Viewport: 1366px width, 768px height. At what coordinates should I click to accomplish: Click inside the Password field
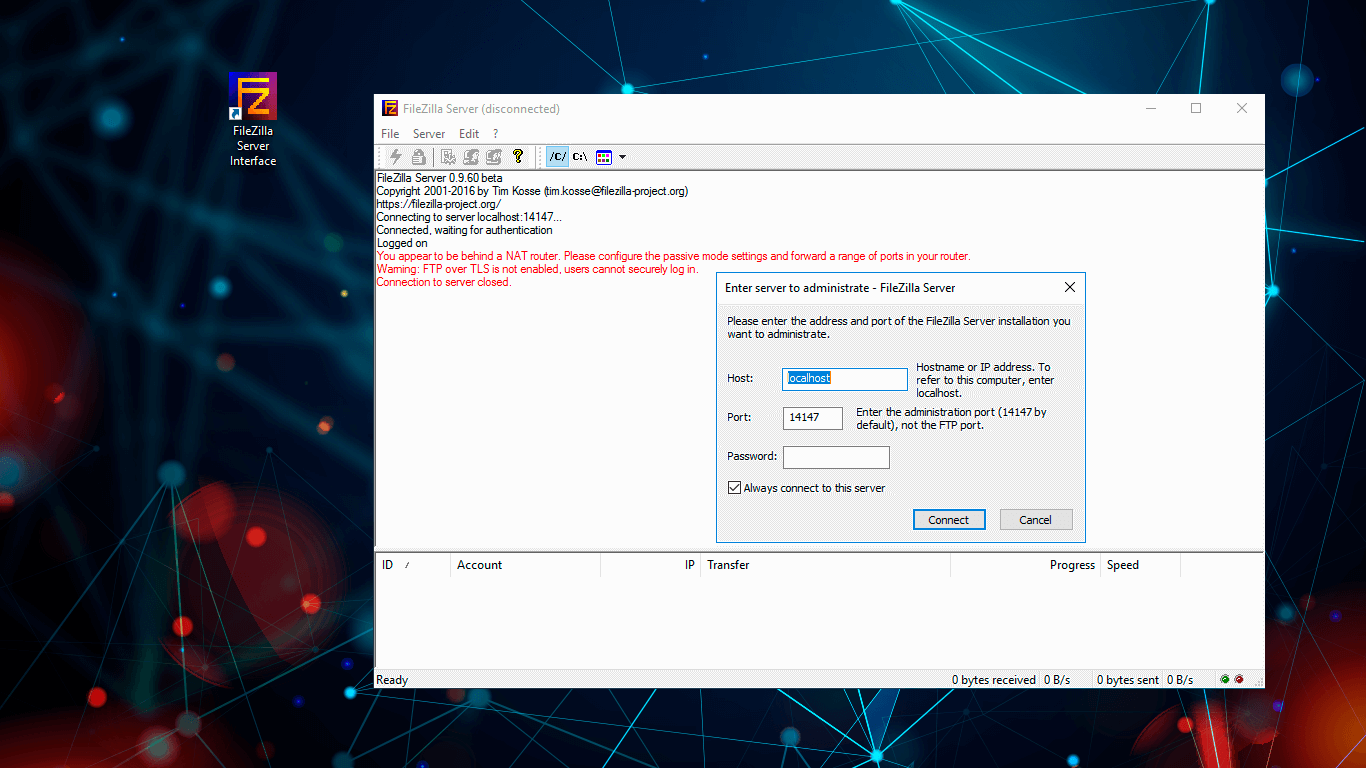tap(836, 457)
